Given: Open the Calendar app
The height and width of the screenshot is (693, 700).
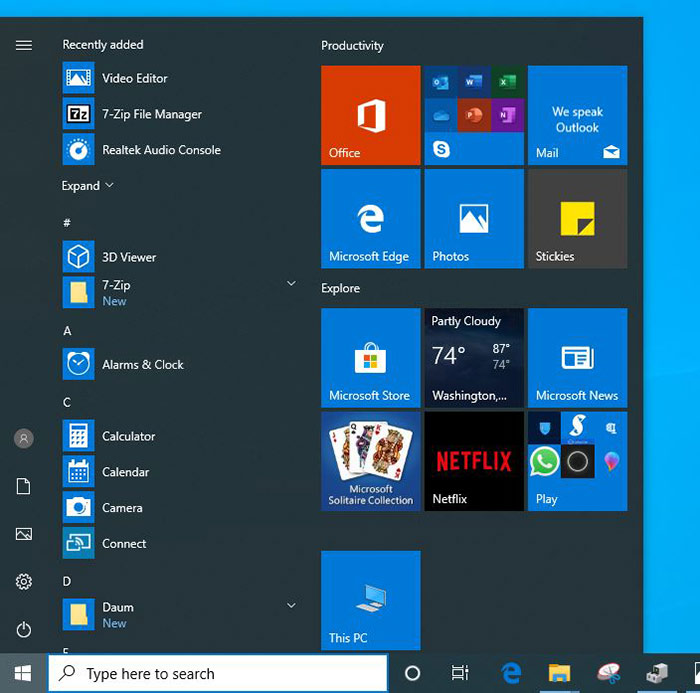Looking at the screenshot, I should [x=179, y=472].
